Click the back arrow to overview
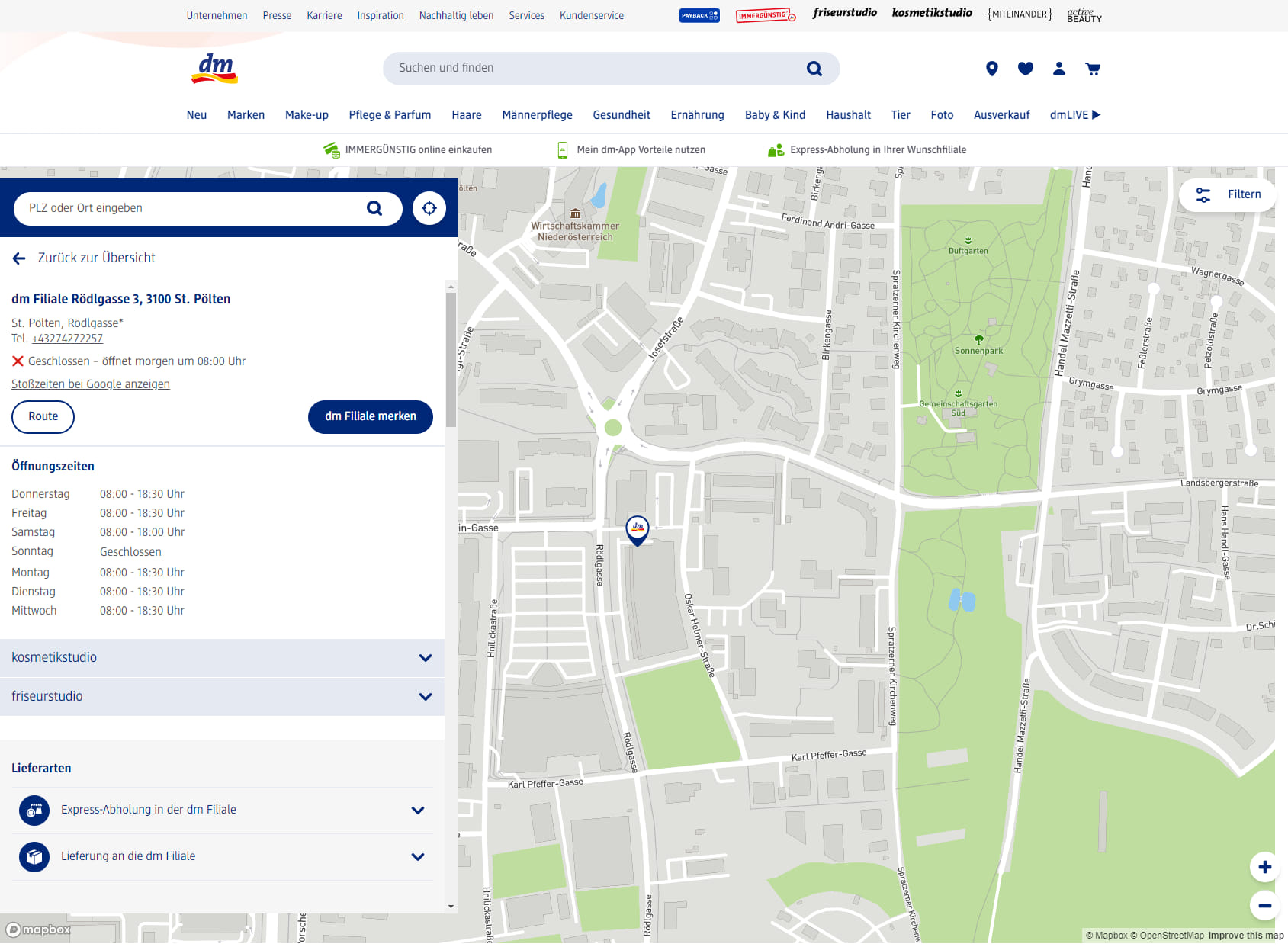 click(x=19, y=258)
